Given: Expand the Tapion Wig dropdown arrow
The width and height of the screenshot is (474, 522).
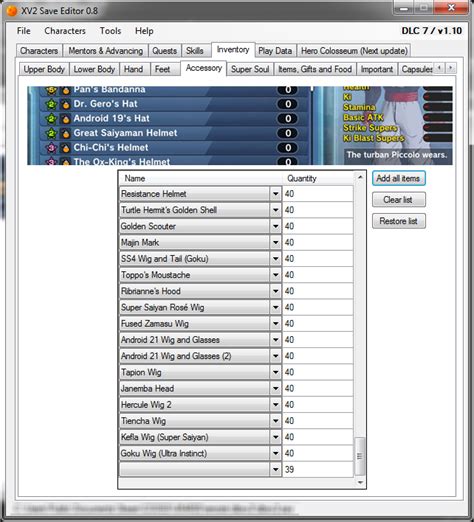Looking at the screenshot, I should [275, 372].
